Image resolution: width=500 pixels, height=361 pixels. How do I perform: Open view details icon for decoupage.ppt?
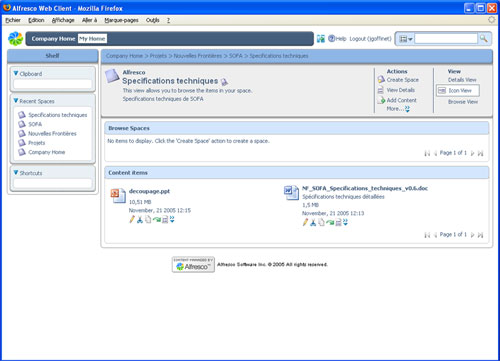click(165, 220)
